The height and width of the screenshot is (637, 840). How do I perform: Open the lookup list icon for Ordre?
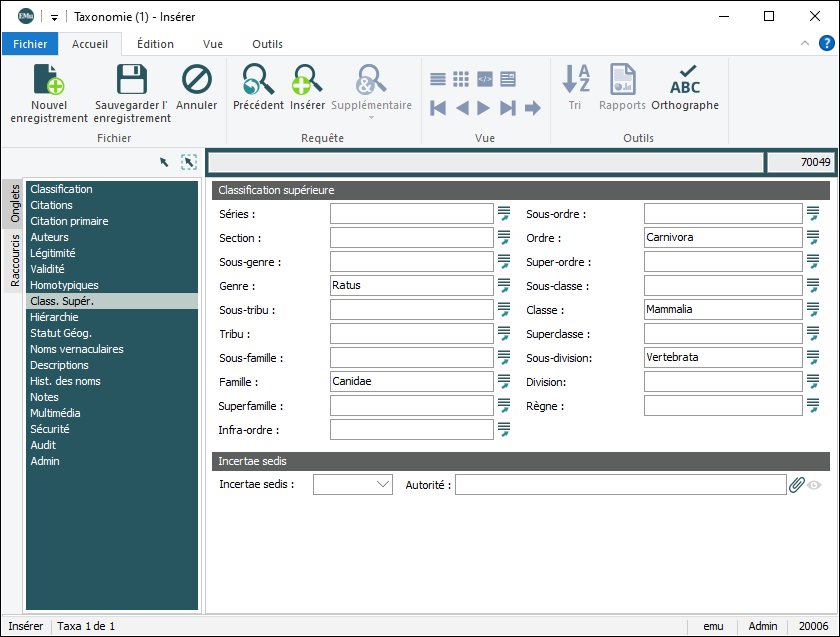point(814,238)
